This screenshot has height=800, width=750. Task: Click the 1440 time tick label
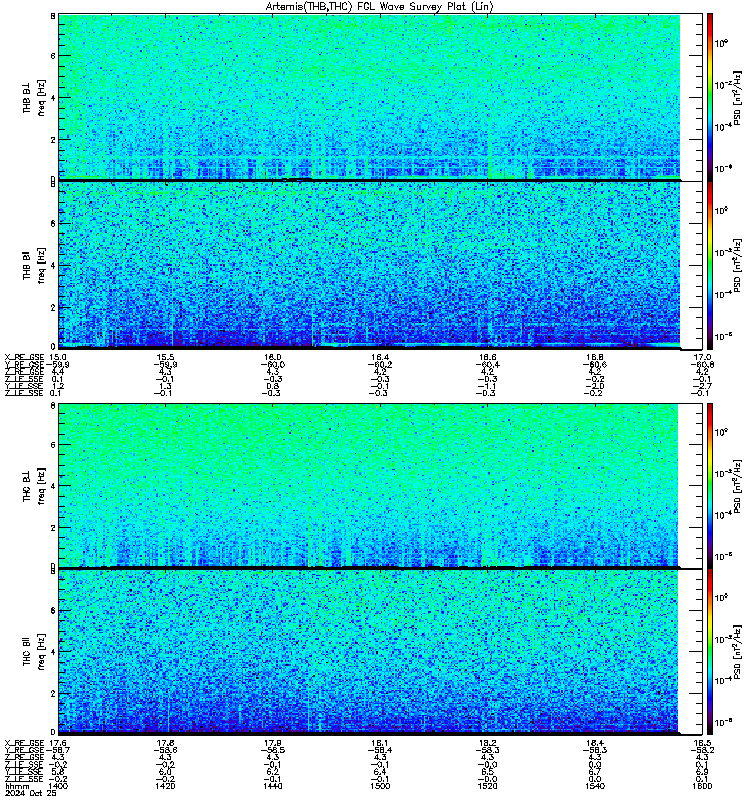point(273,786)
